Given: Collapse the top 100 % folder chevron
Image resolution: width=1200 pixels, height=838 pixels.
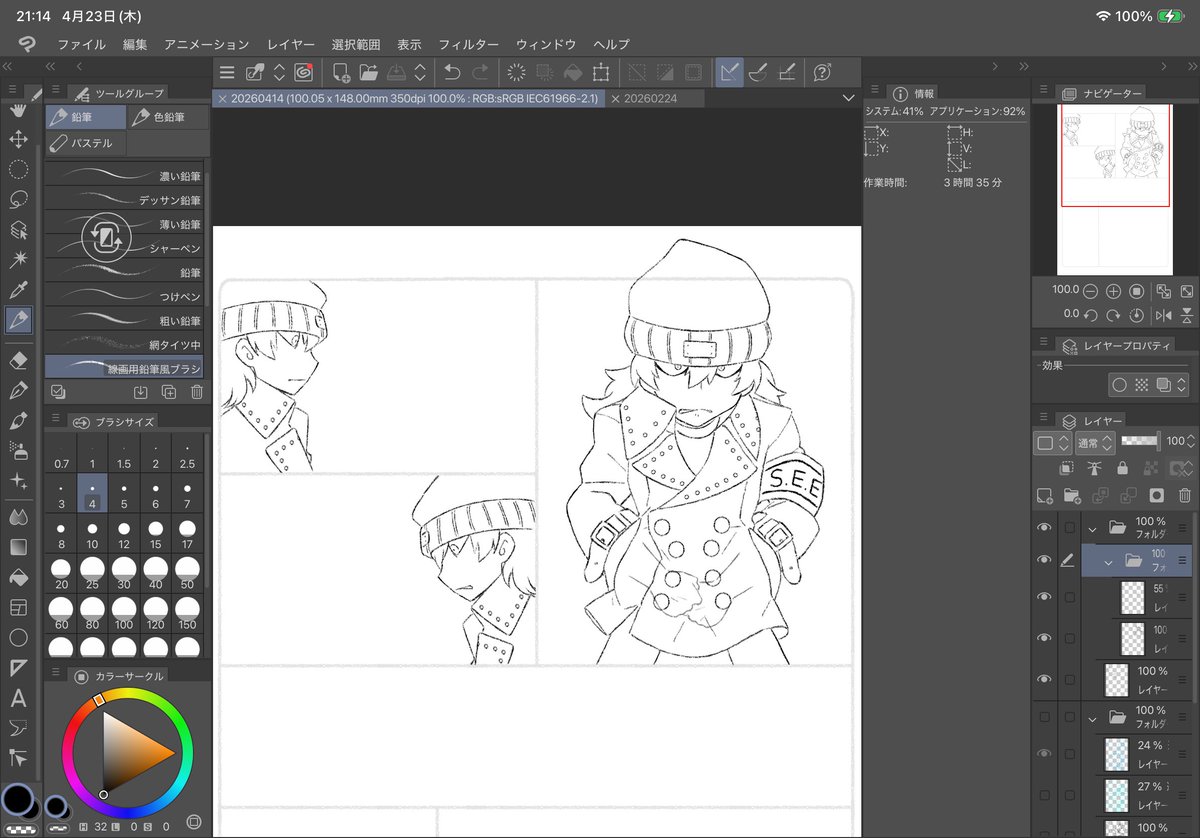Looking at the screenshot, I should click(x=1092, y=528).
